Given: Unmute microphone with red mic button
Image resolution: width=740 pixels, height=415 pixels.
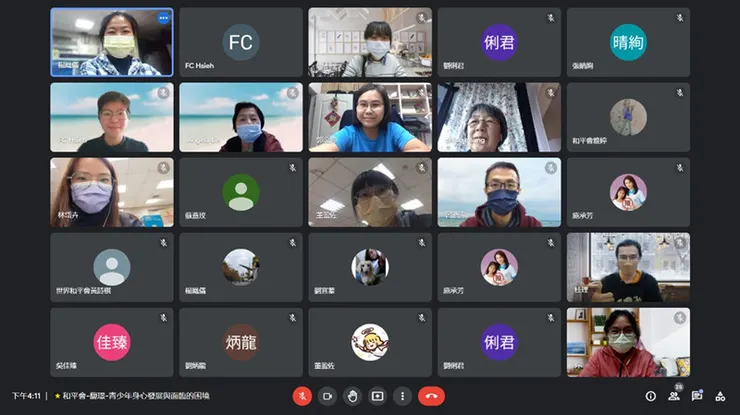Looking at the screenshot, I should click(x=302, y=396).
